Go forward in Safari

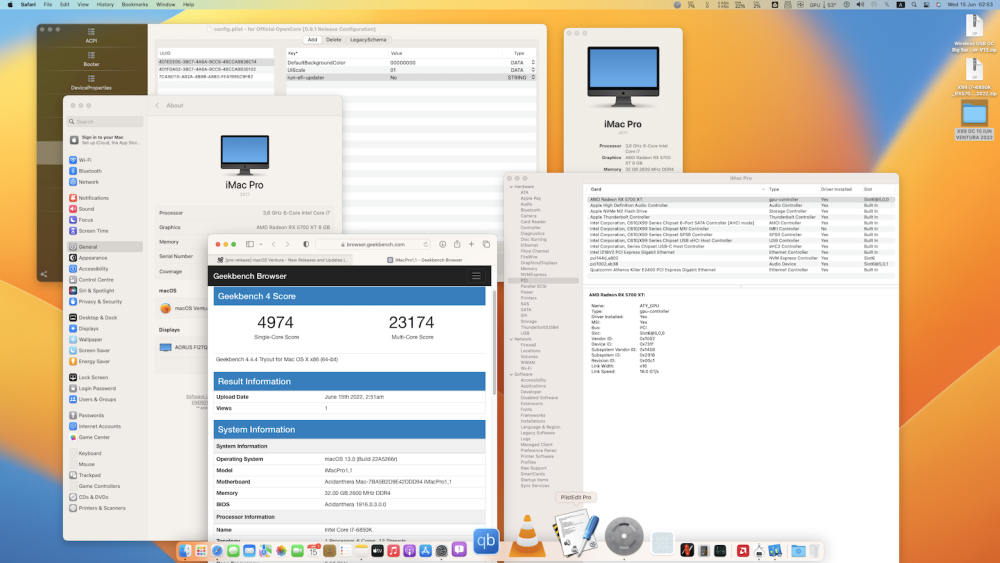pyautogui.click(x=288, y=244)
